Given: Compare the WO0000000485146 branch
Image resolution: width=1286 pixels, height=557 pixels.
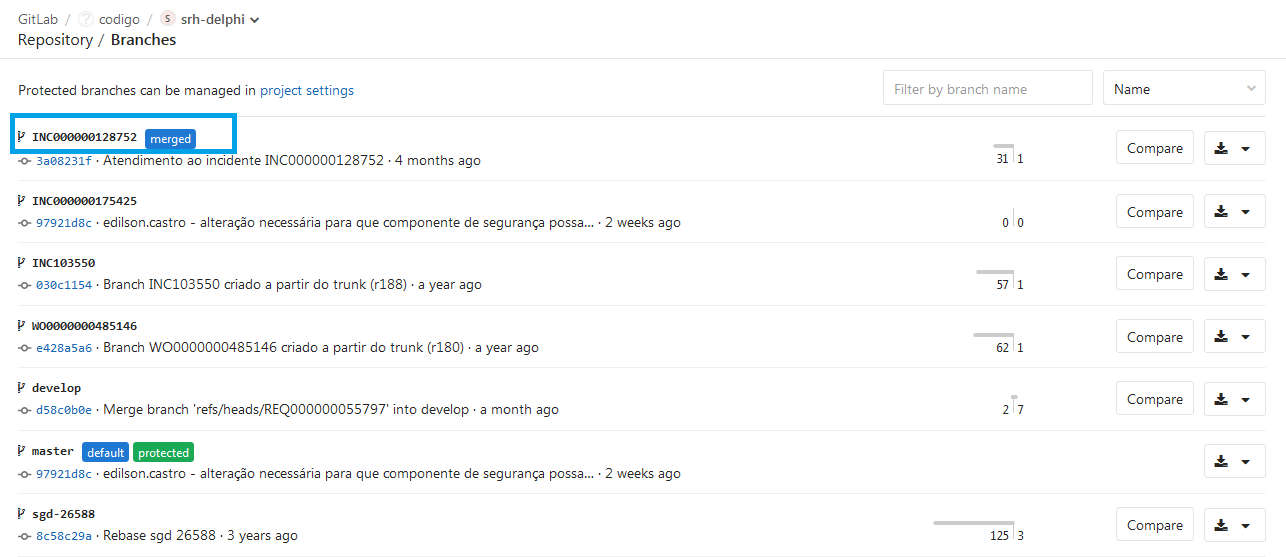Looking at the screenshot, I should 1154,337.
